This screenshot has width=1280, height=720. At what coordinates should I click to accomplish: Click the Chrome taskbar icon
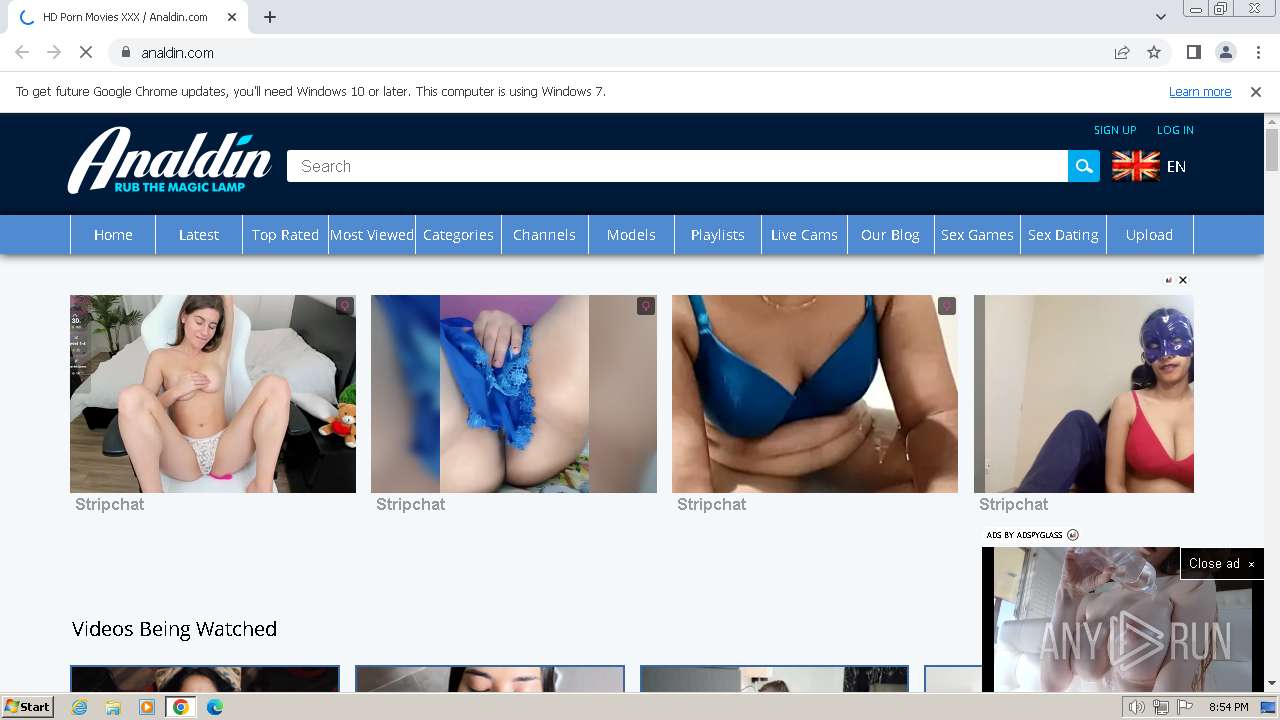181,707
